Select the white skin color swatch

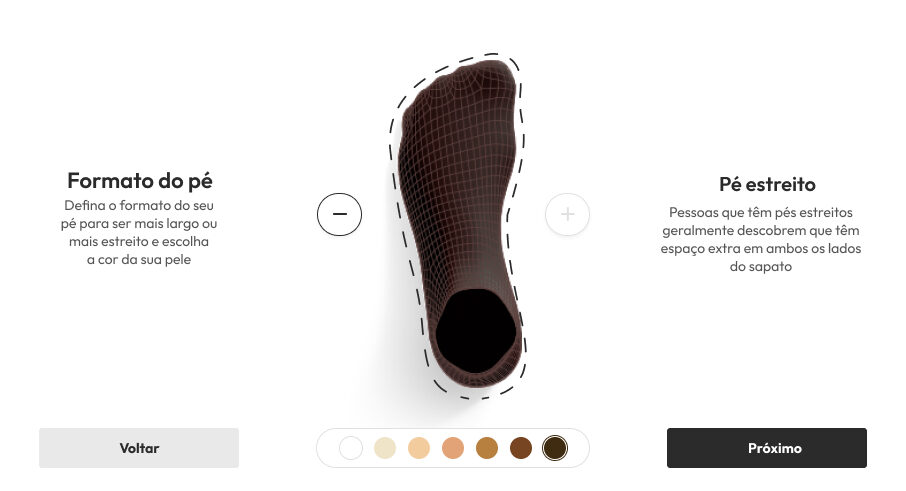tap(351, 448)
